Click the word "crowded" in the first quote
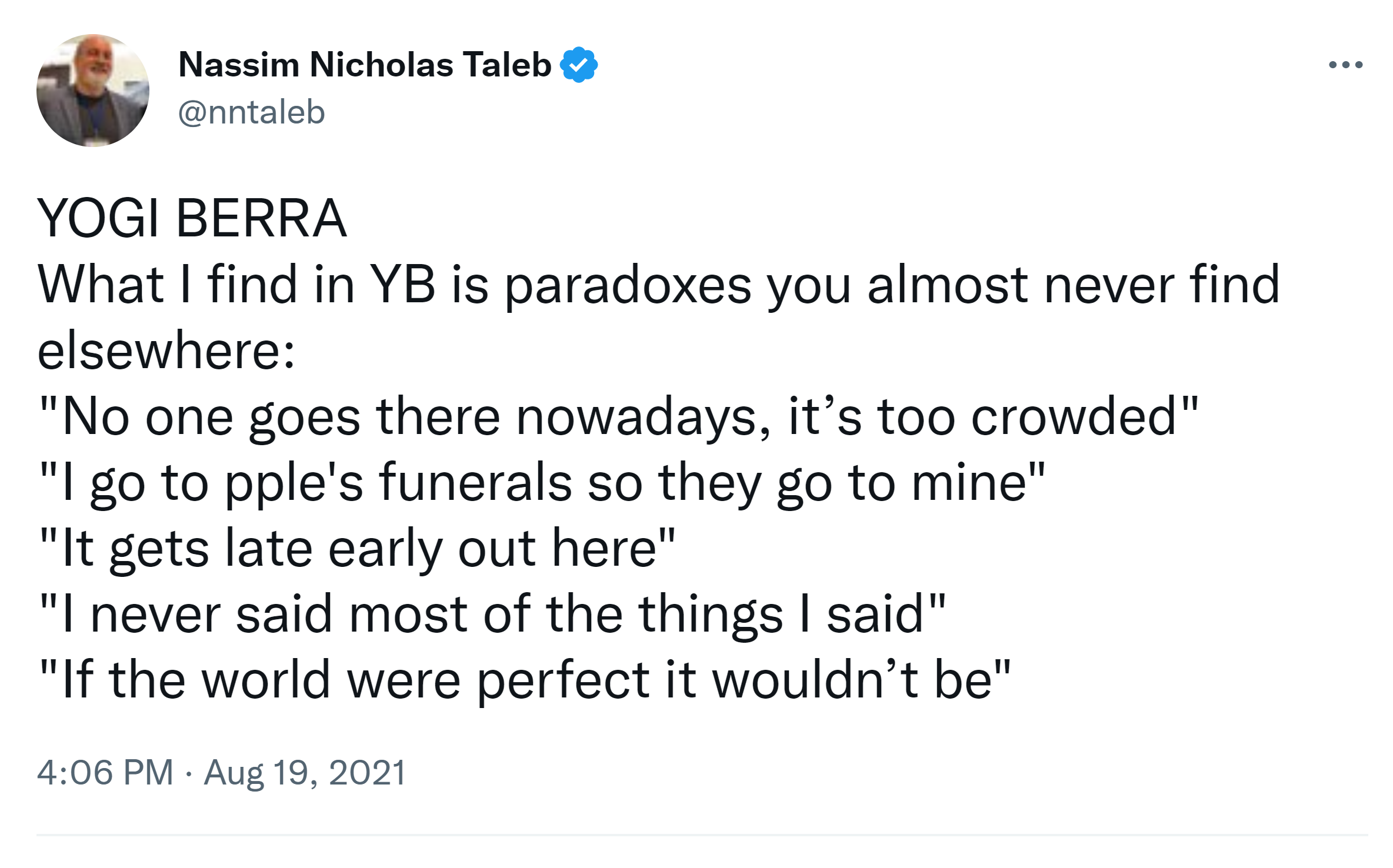The image size is (1393, 868). (1073, 417)
